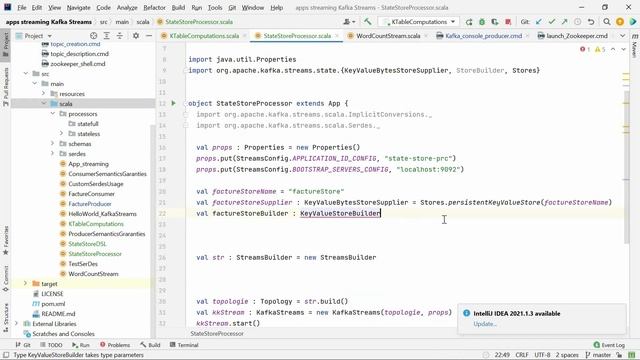Open the Event Log
Image resolution: width=640 pixels, height=360 pixels.
609,345
